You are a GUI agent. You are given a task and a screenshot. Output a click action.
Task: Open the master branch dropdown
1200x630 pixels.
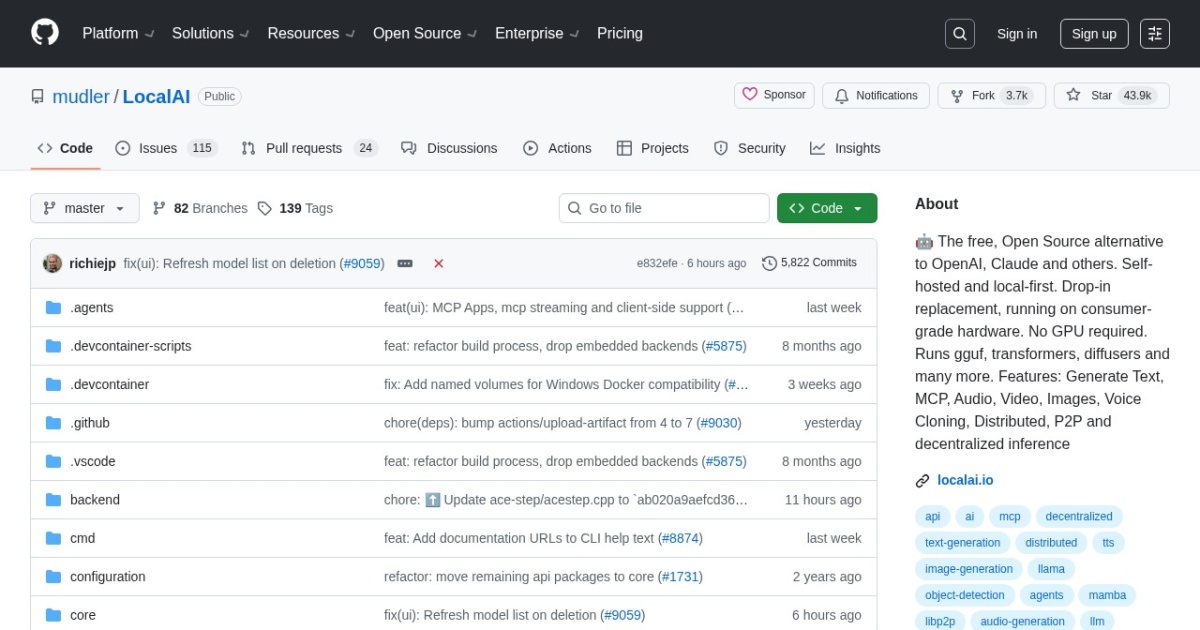(84, 208)
